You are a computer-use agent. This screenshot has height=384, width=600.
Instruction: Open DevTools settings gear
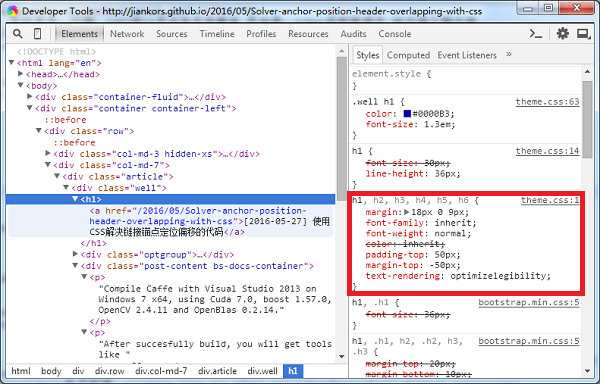562,34
